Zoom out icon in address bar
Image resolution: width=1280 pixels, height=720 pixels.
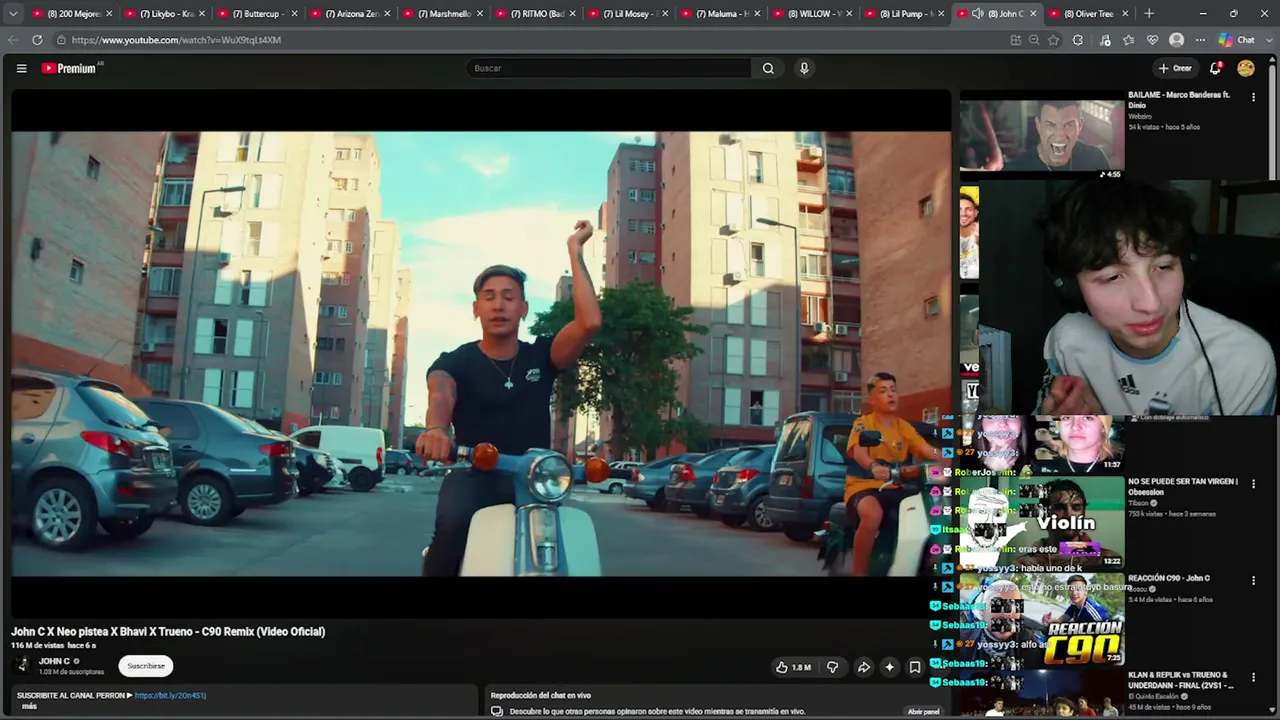coord(1034,40)
